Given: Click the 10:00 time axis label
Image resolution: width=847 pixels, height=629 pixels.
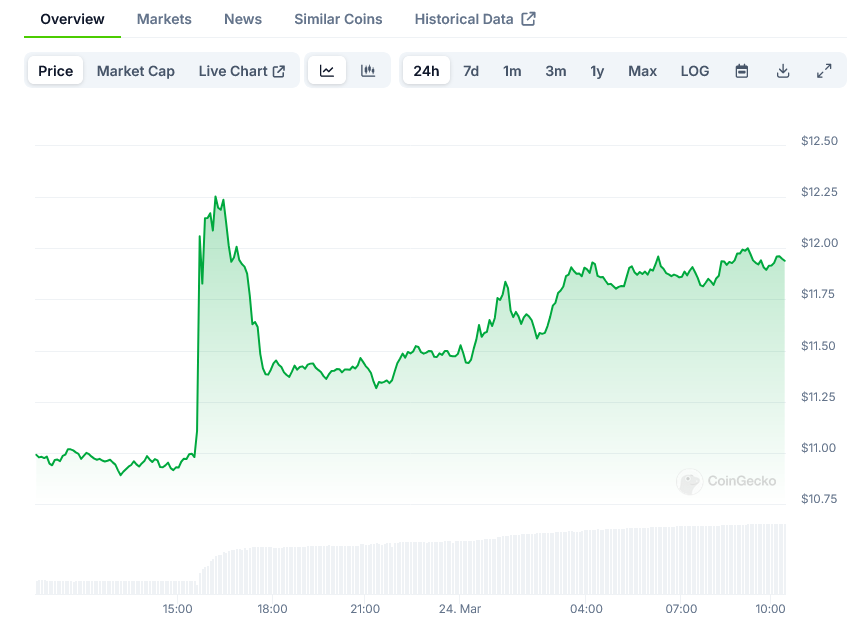Looking at the screenshot, I should pyautogui.click(x=770, y=609).
